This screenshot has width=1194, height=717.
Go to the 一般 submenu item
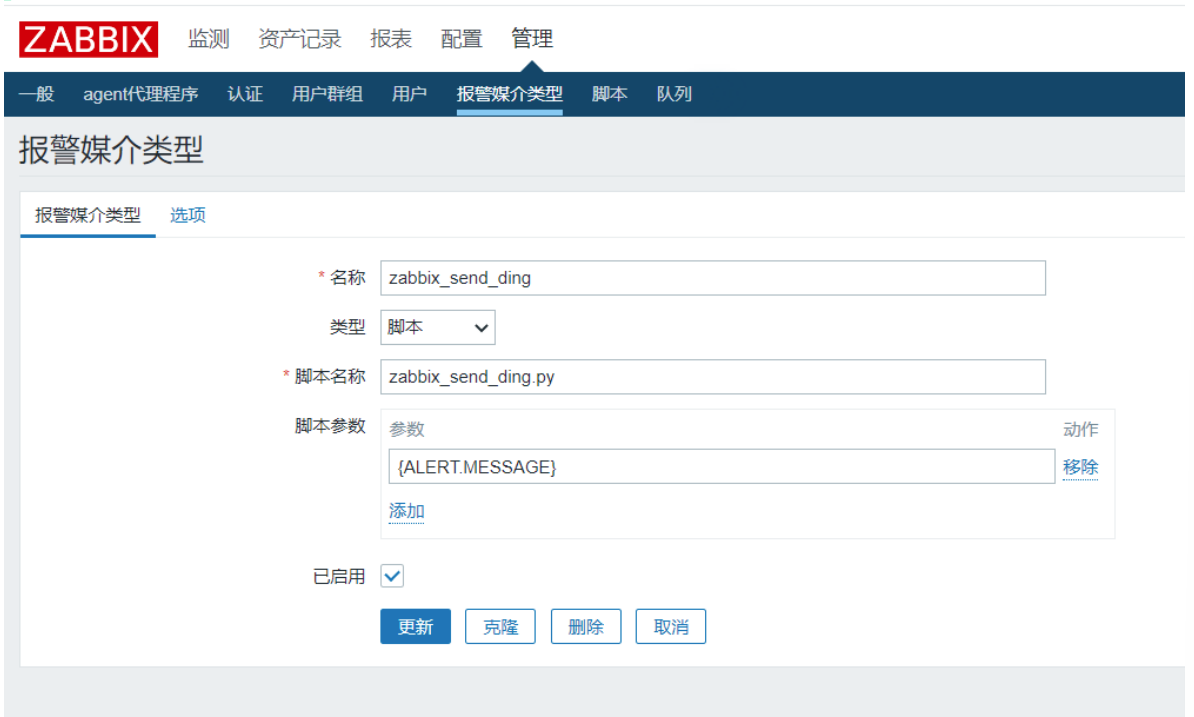pyautogui.click(x=37, y=94)
